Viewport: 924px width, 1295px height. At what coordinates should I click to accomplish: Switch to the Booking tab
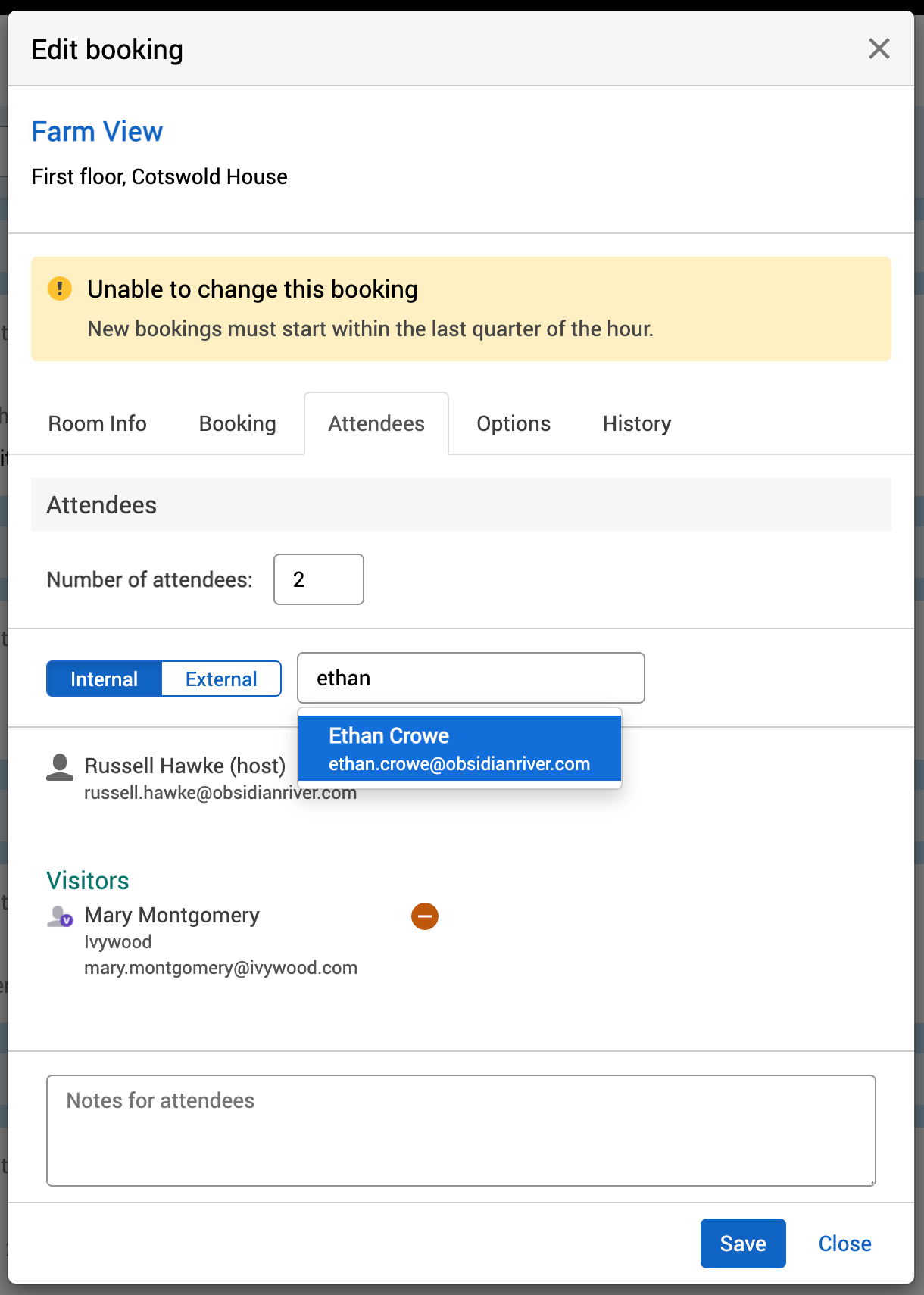(237, 423)
